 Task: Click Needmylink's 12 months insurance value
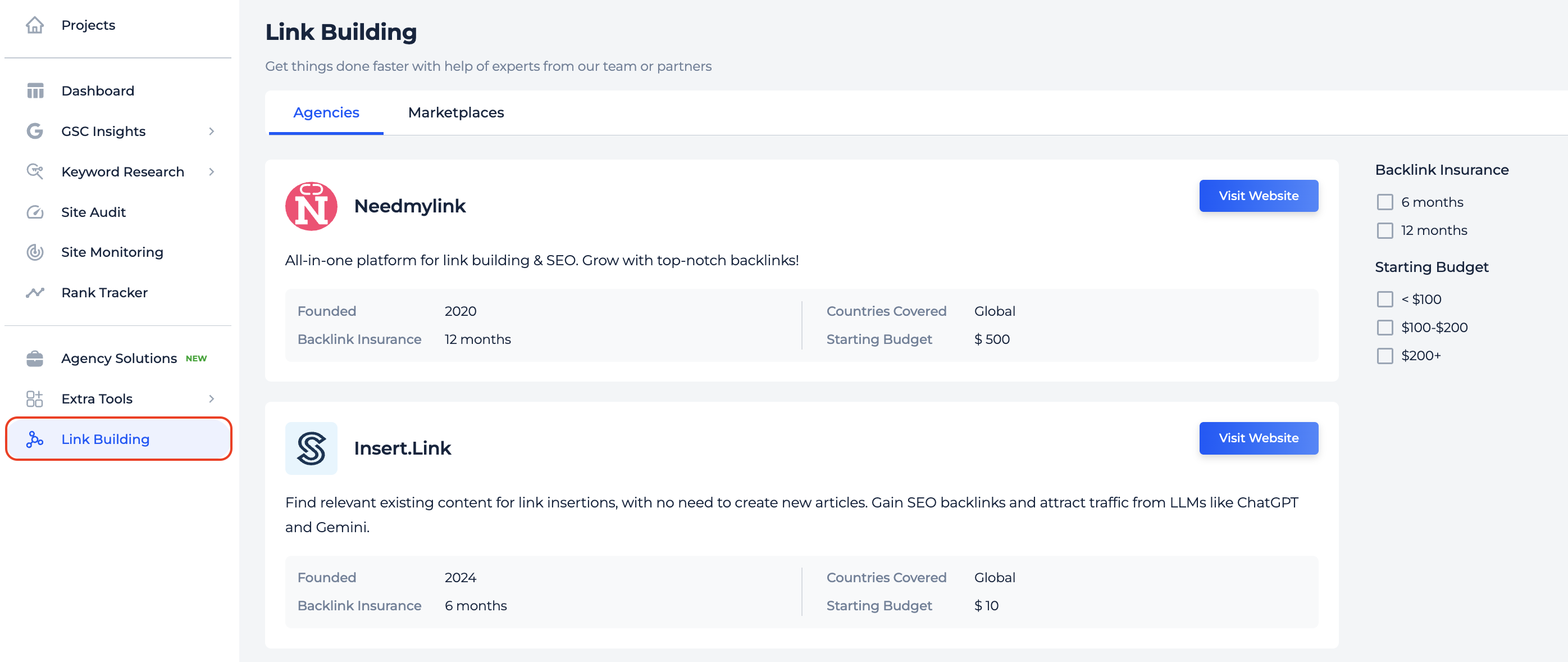(478, 339)
